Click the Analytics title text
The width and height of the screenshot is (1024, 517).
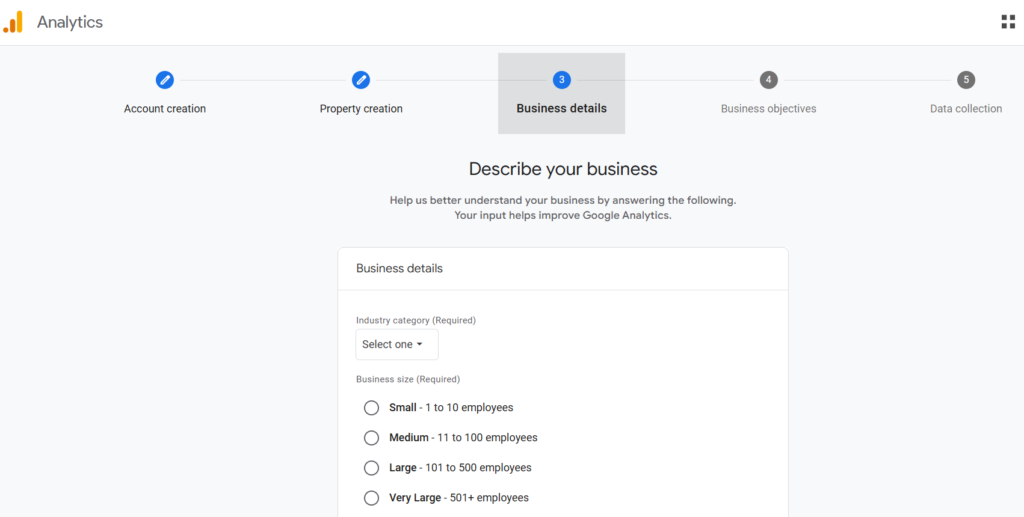pos(70,22)
